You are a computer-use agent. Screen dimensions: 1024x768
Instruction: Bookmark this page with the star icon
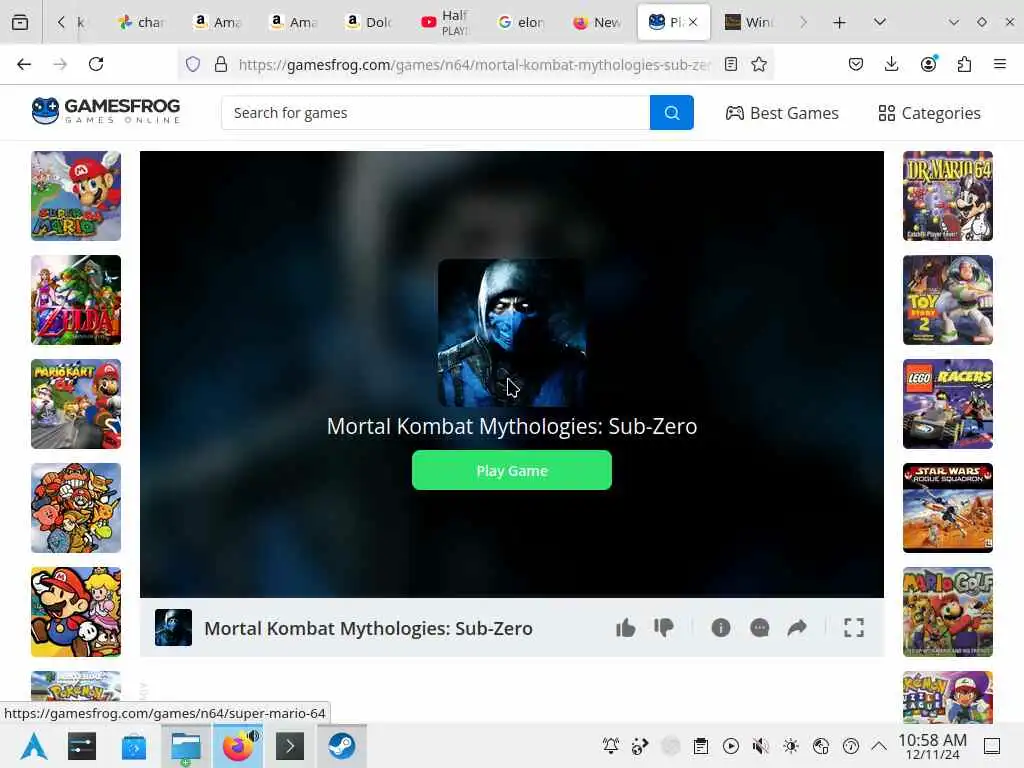pos(758,64)
